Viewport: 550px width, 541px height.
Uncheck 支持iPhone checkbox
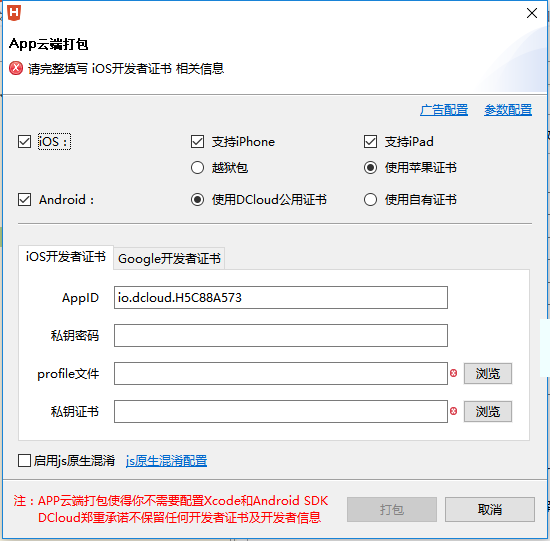(197, 142)
